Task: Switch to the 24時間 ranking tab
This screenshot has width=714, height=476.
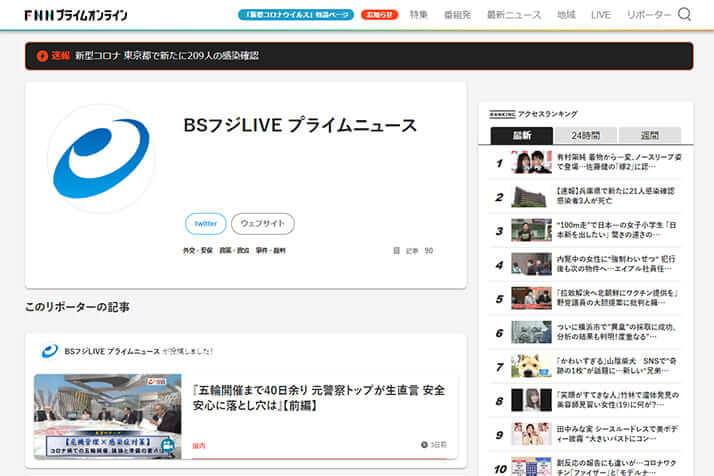Action: click(586, 135)
